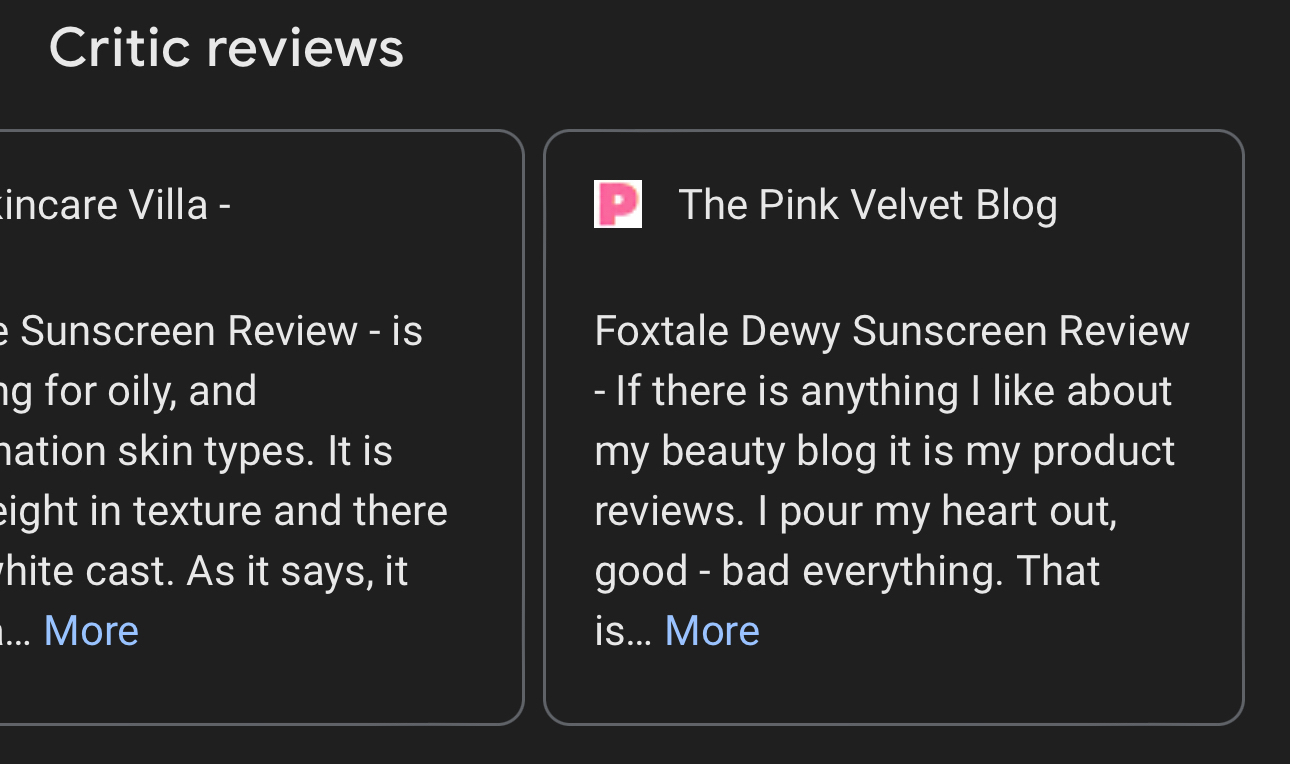Select the Foxtale Dewy Sunscreen Review headline text
Image resolution: width=1290 pixels, height=764 pixels.
tap(891, 331)
